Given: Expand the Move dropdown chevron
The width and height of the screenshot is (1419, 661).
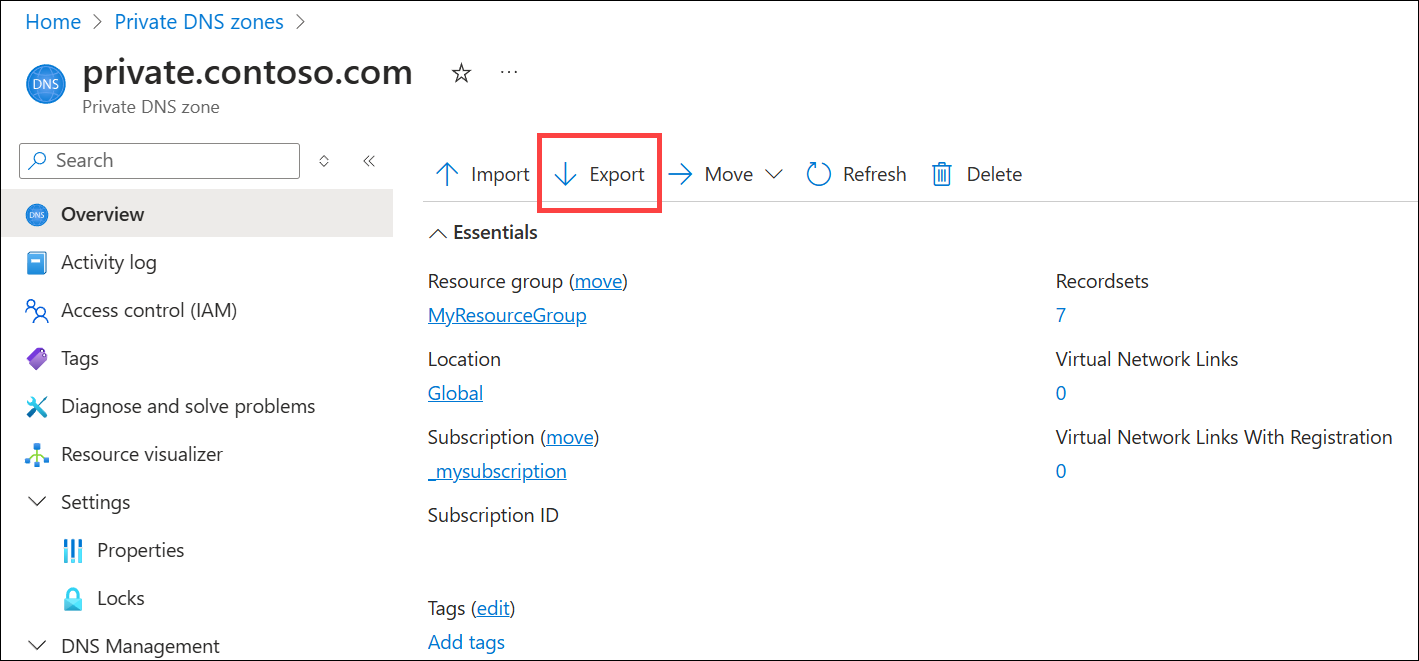Looking at the screenshot, I should click(x=773, y=174).
